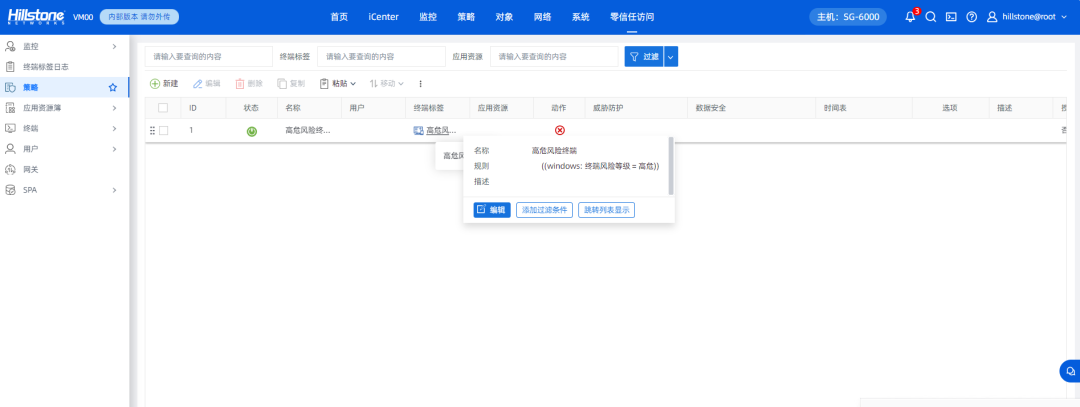The image size is (1080, 407).
Task: Click the red deny action icon in row 1
Action: (x=559, y=131)
